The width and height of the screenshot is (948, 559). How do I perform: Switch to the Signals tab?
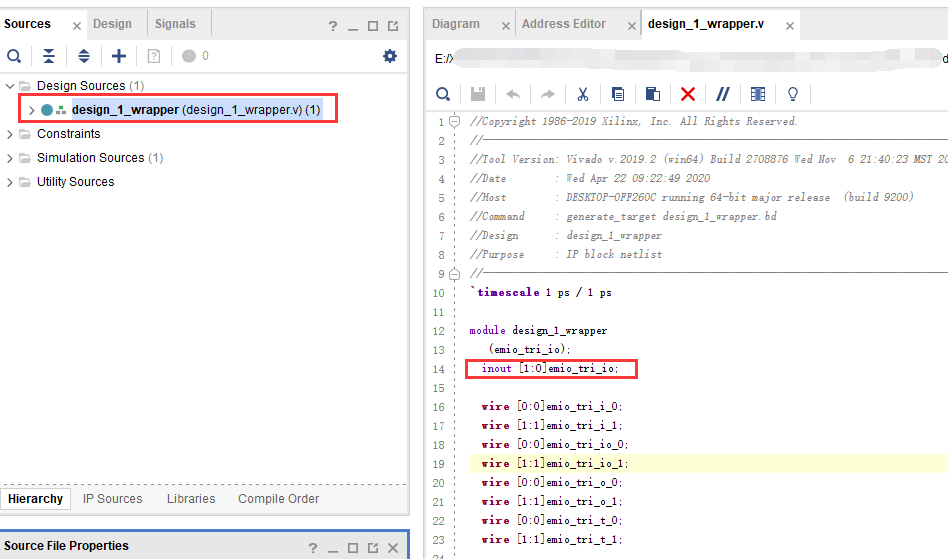pyautogui.click(x=175, y=24)
